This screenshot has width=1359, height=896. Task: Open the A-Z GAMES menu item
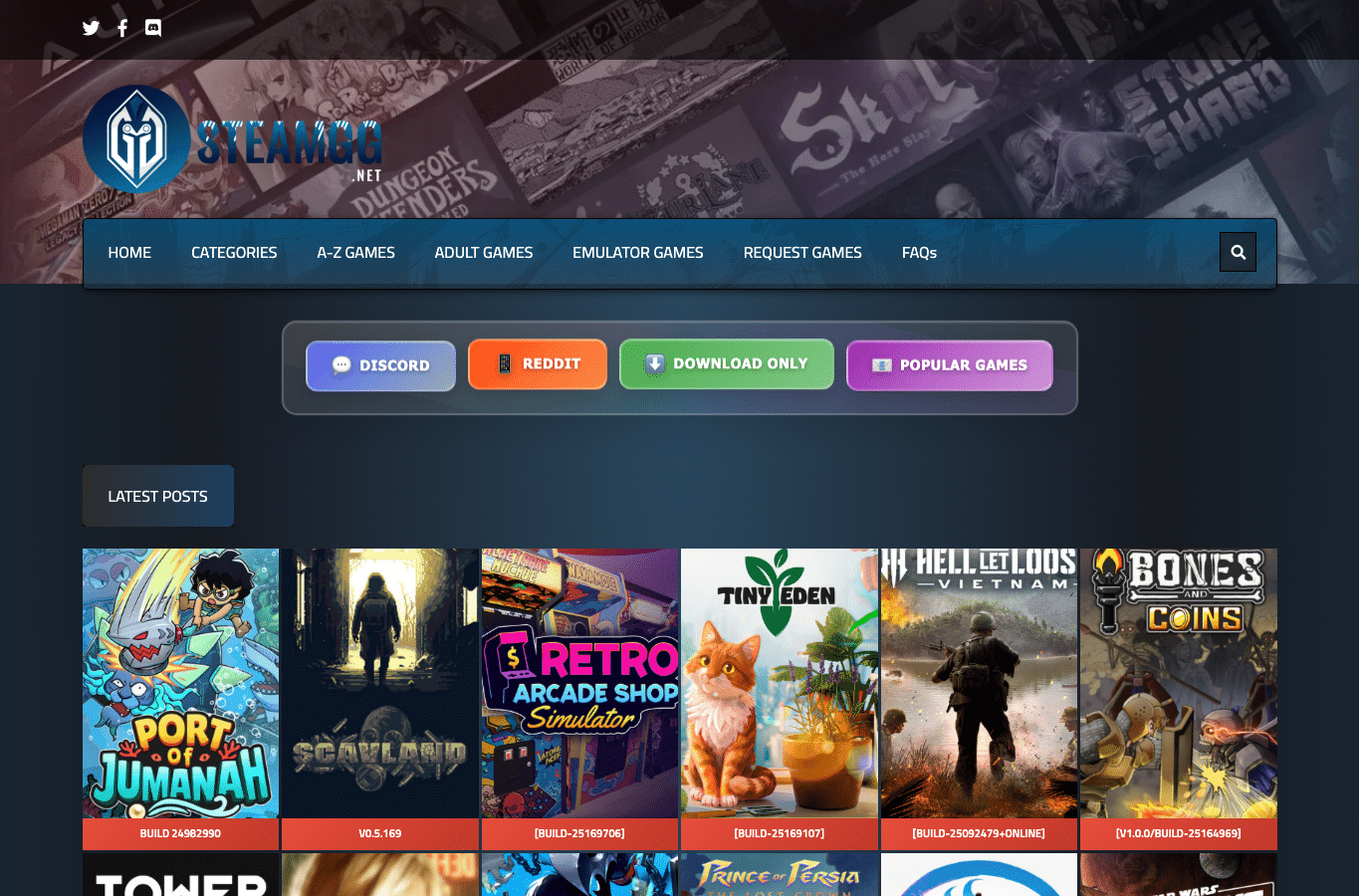click(x=355, y=253)
